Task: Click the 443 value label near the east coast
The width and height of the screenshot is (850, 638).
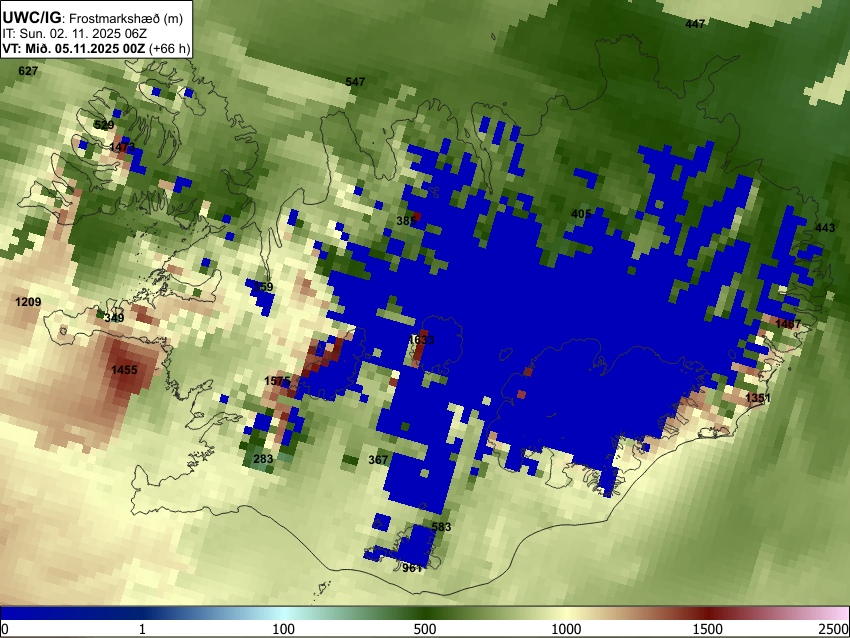Action: 825,228
